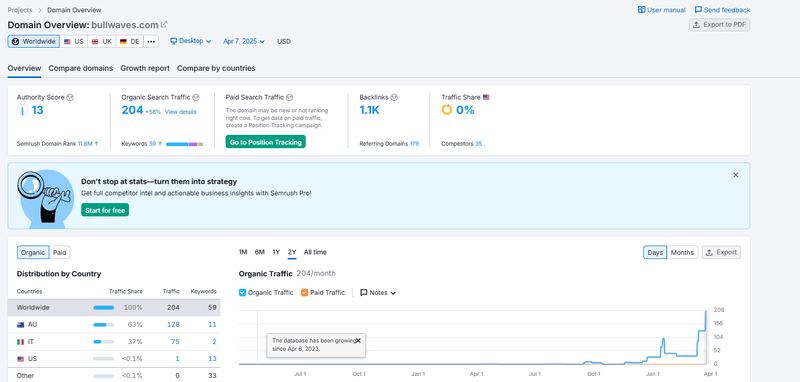
Task: Click the keywords position distribution bar
Action: pos(185,144)
